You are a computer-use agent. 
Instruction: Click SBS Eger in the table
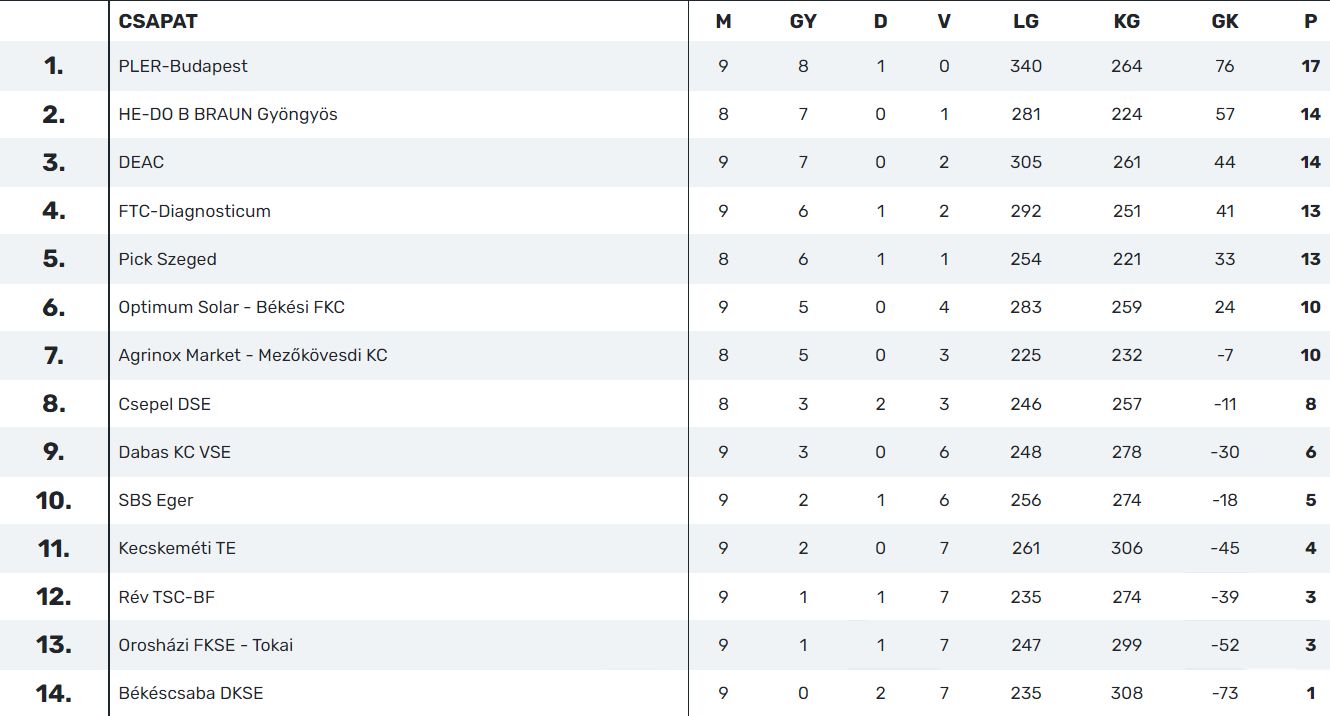(156, 500)
